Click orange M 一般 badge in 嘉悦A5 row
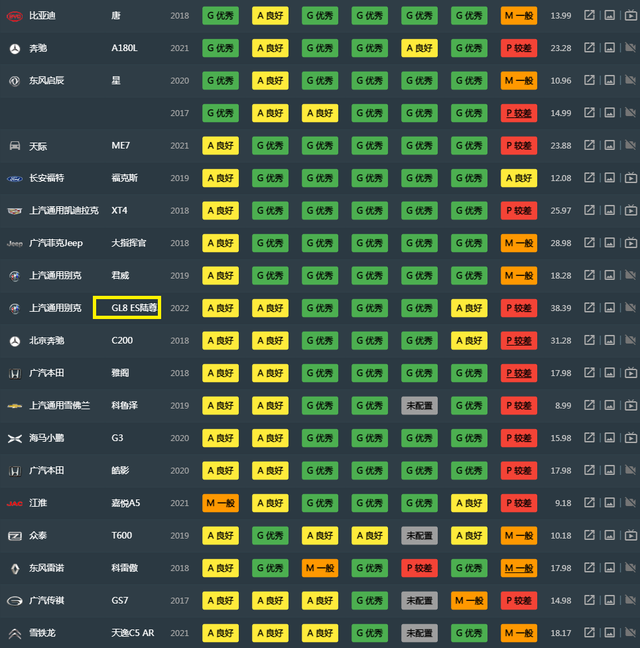This screenshot has height=648, width=640. 220,503
